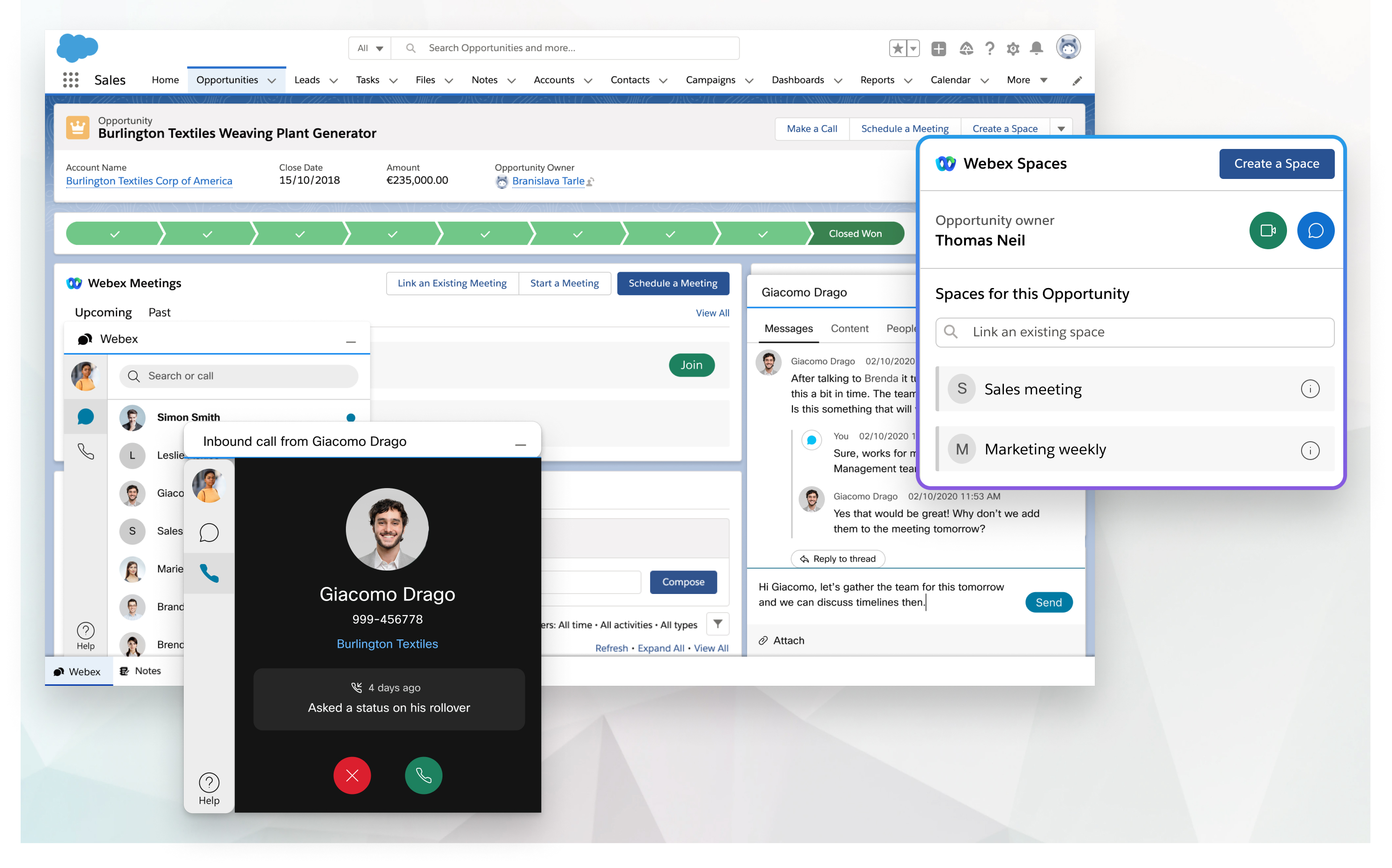Answer the inbound call from Giacomo

coord(423,776)
